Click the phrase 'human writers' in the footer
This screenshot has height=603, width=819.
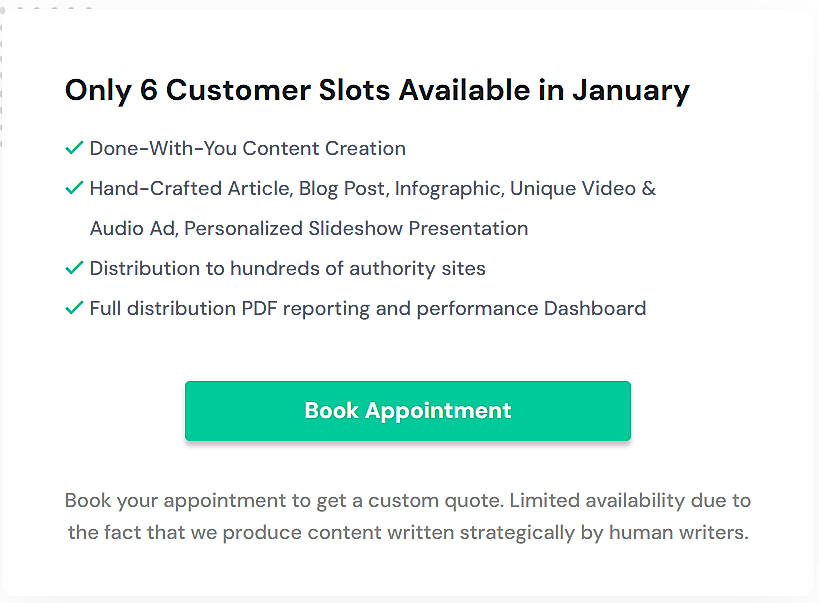point(678,532)
